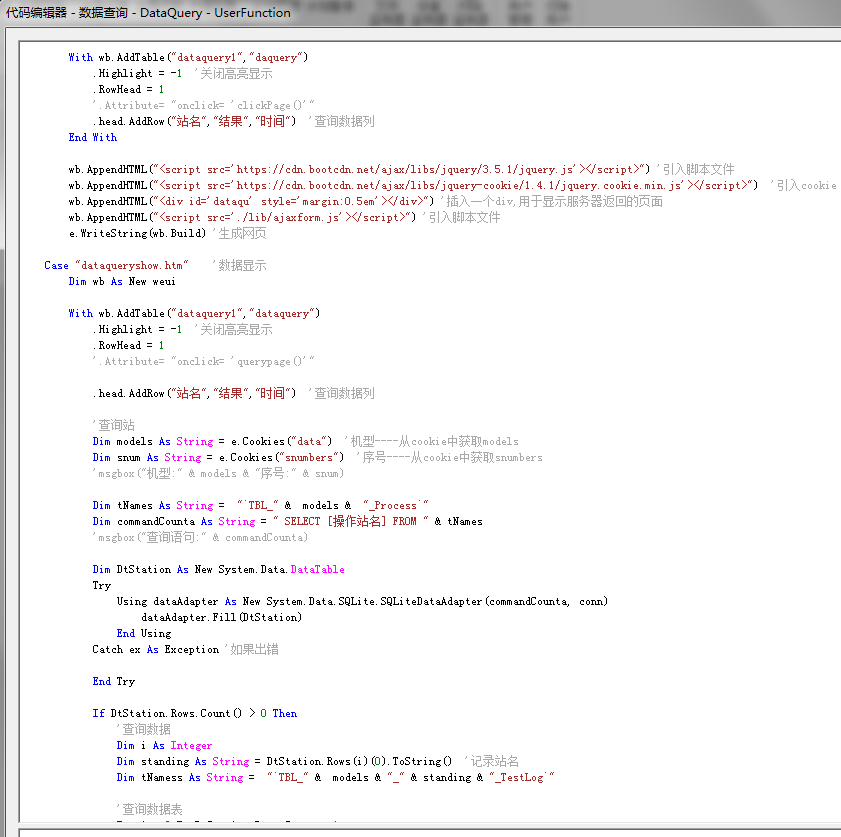The image size is (841, 837).
Task: Click the '查询数据 comment under the If statement
Action: point(143,729)
